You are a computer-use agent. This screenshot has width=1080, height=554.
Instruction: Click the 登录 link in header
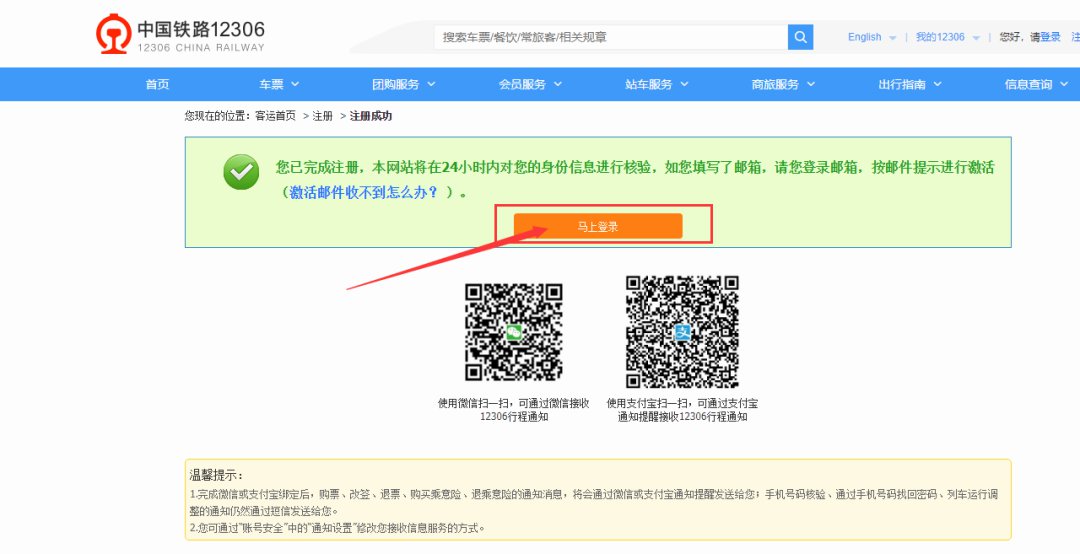click(1050, 37)
